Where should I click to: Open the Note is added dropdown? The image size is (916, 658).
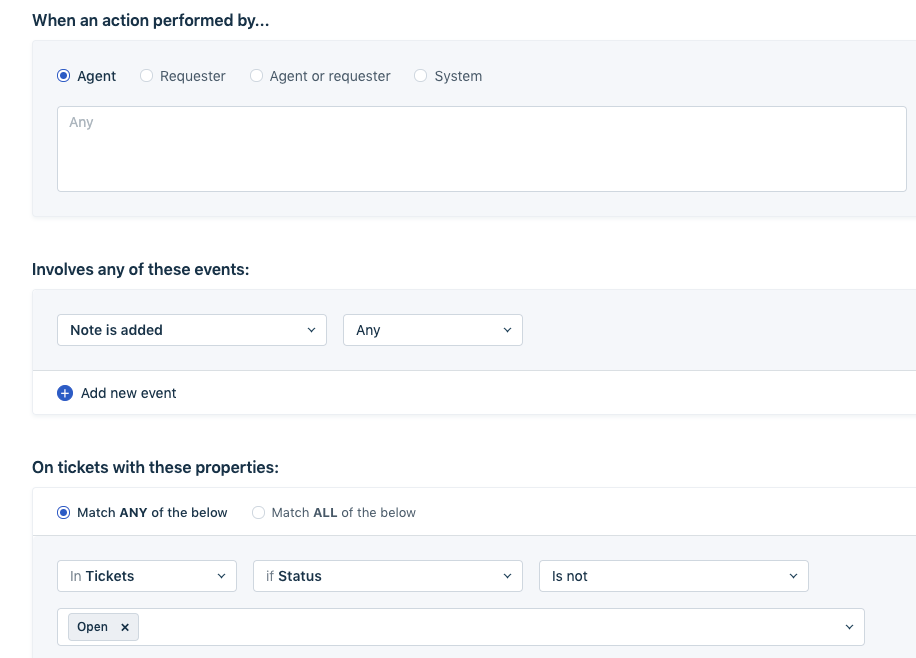[x=191, y=330]
